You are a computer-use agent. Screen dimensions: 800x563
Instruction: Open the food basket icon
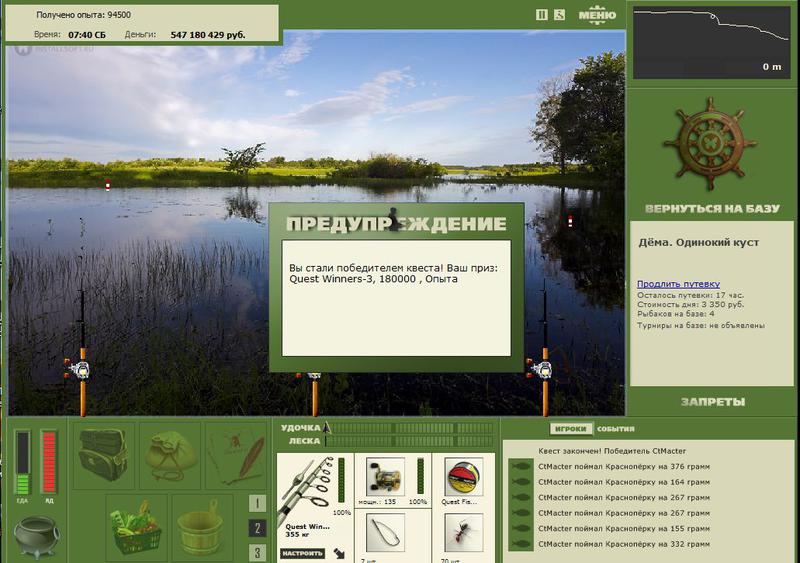(x=136, y=527)
